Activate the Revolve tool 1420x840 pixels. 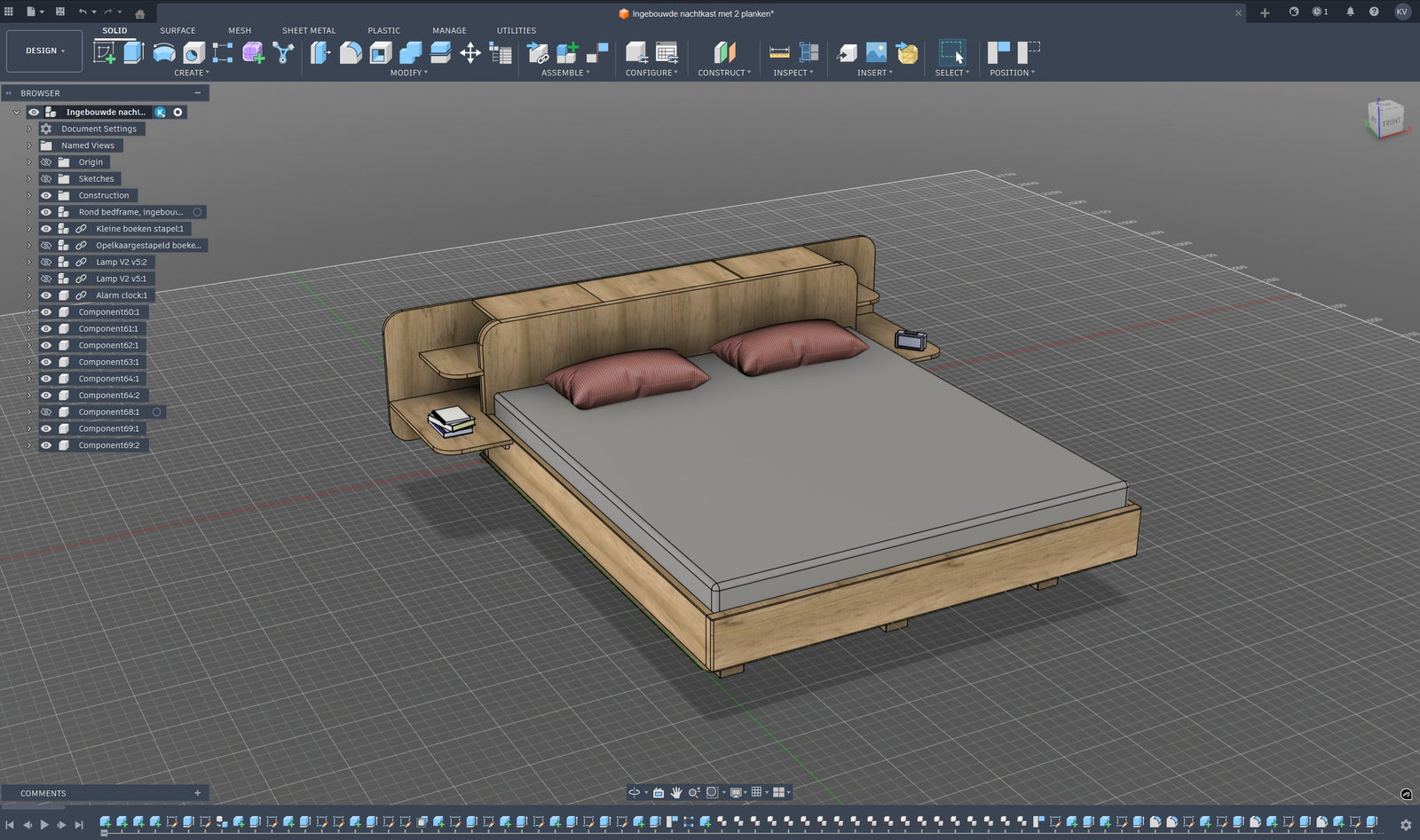click(164, 53)
